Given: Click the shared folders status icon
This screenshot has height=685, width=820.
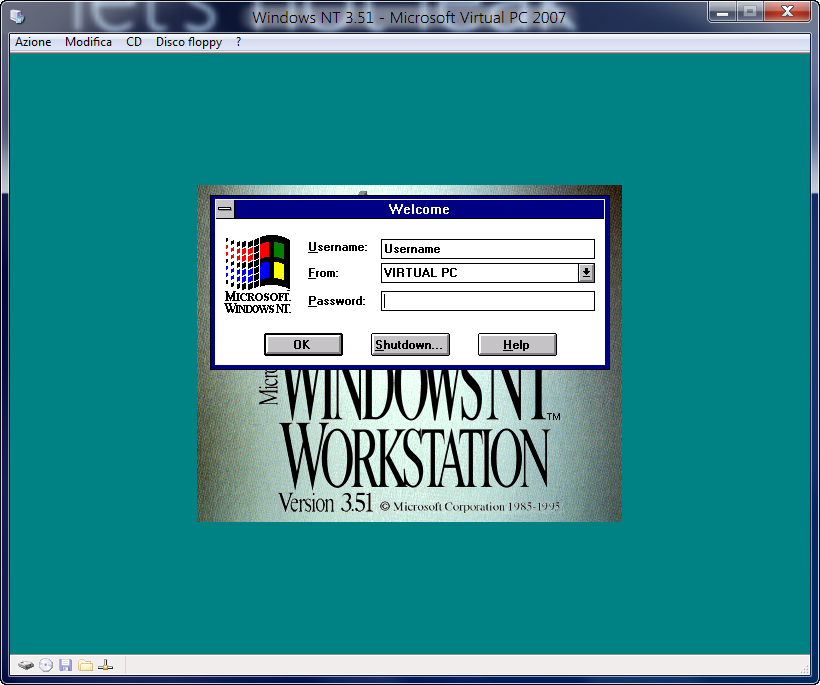Looking at the screenshot, I should coord(85,665).
